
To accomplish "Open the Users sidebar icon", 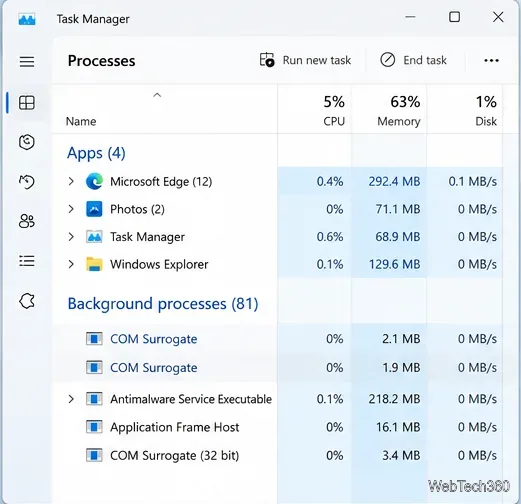I will coord(27,221).
